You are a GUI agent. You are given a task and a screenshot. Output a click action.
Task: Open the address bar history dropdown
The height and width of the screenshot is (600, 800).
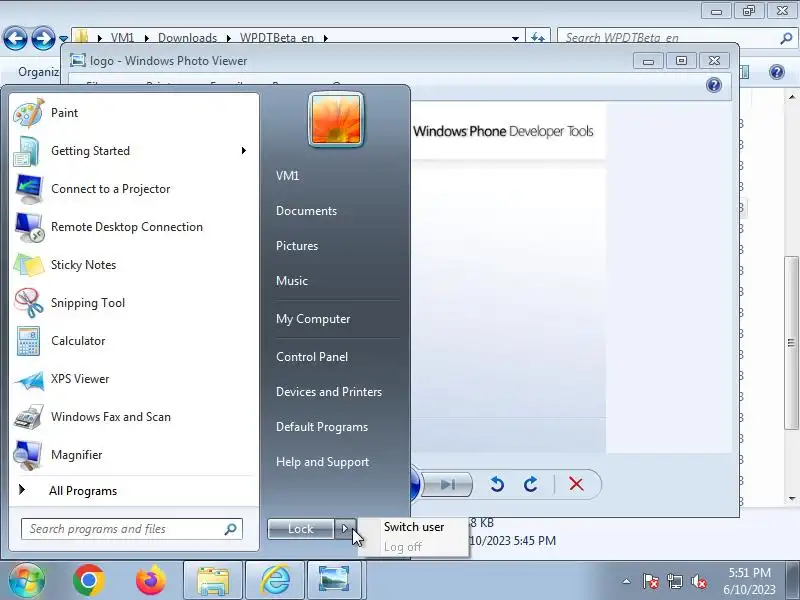tap(515, 38)
